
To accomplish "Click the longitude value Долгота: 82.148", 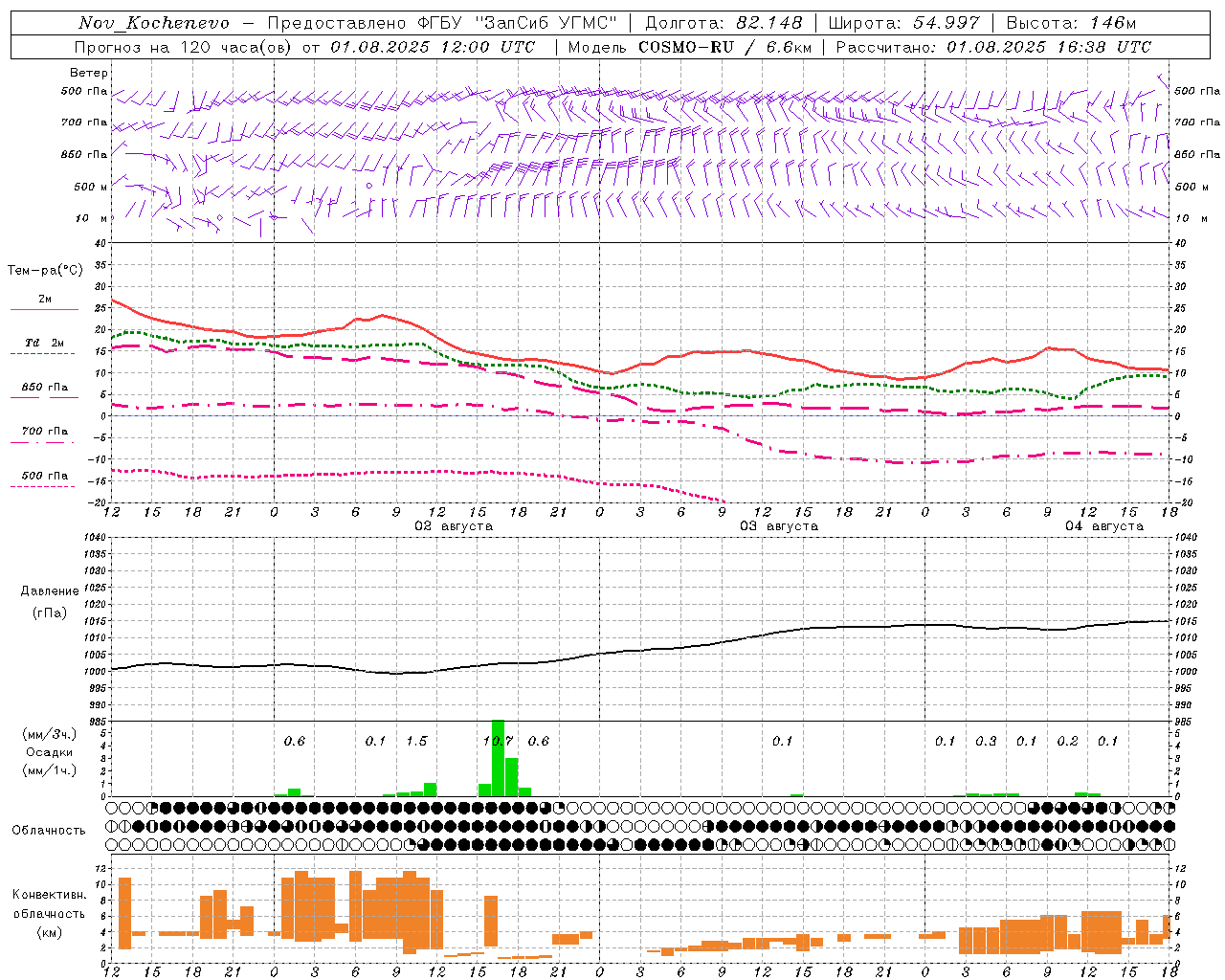I will (x=724, y=23).
